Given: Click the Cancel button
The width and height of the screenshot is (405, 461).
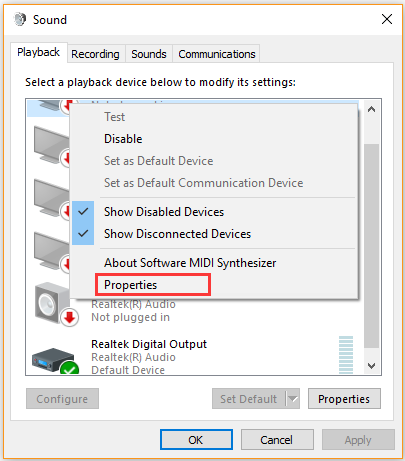Looking at the screenshot, I should [x=277, y=440].
